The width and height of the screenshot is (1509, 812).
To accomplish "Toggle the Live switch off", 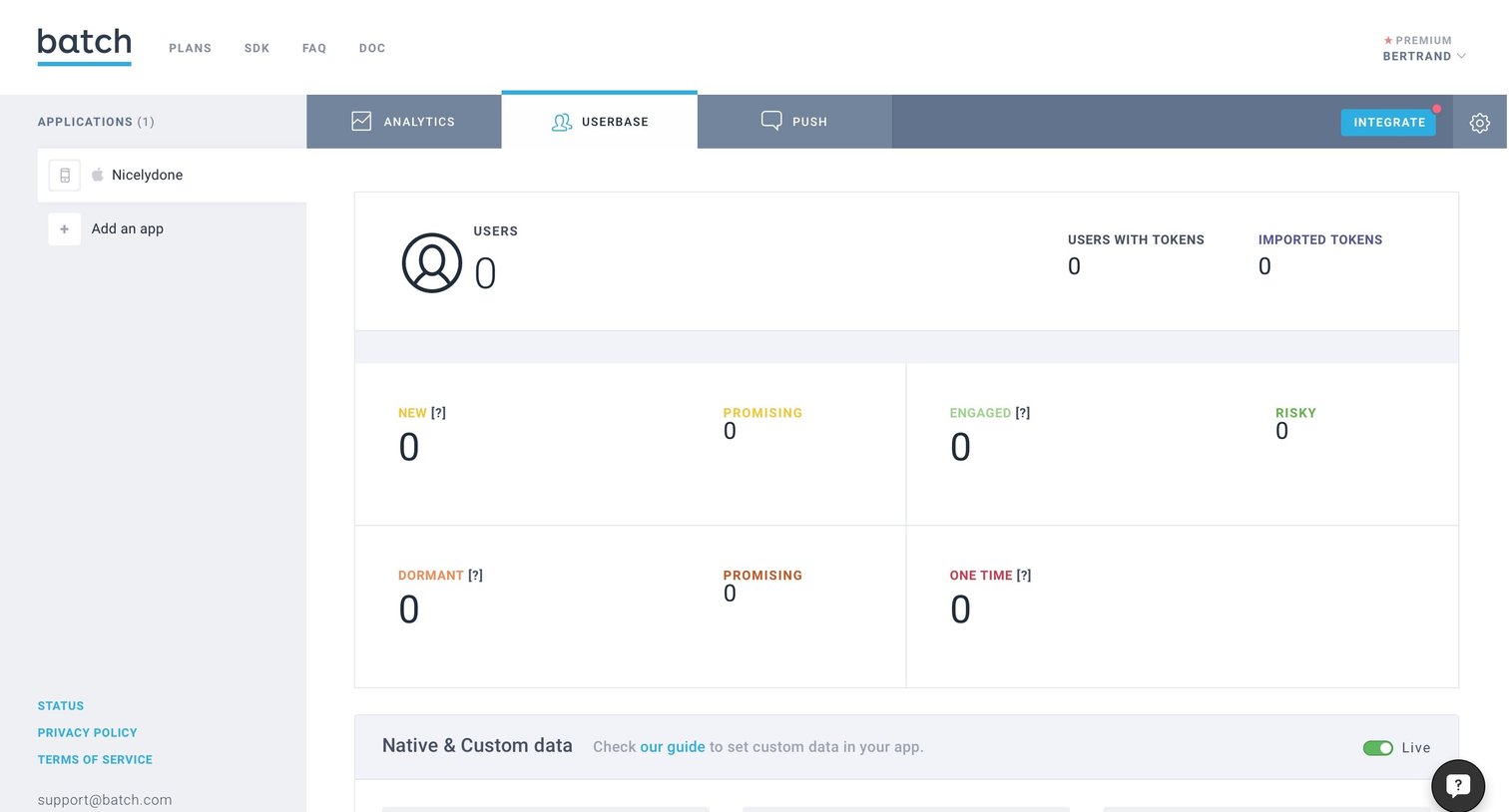I will [1378, 748].
